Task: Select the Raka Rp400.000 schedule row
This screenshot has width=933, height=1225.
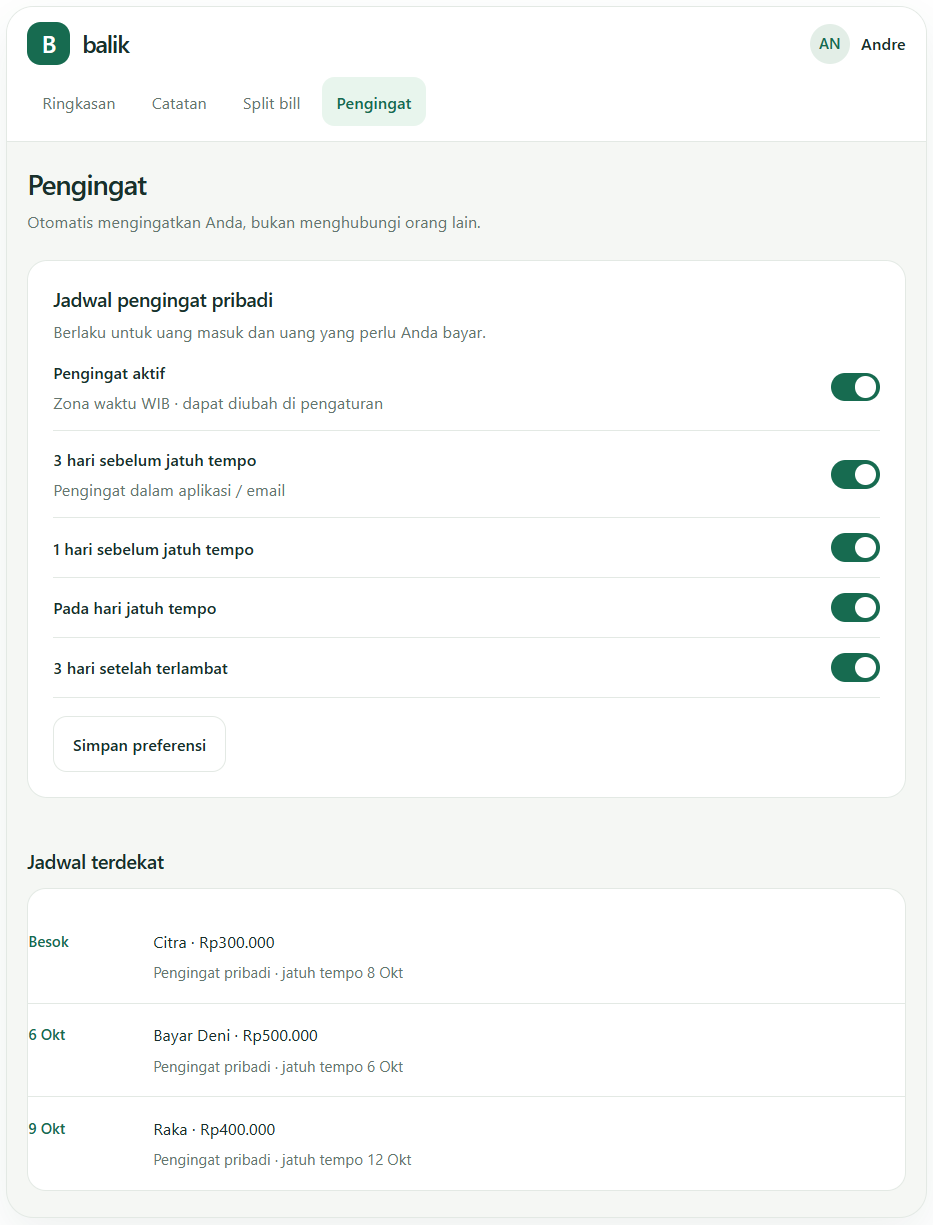Action: pyautogui.click(x=466, y=1144)
